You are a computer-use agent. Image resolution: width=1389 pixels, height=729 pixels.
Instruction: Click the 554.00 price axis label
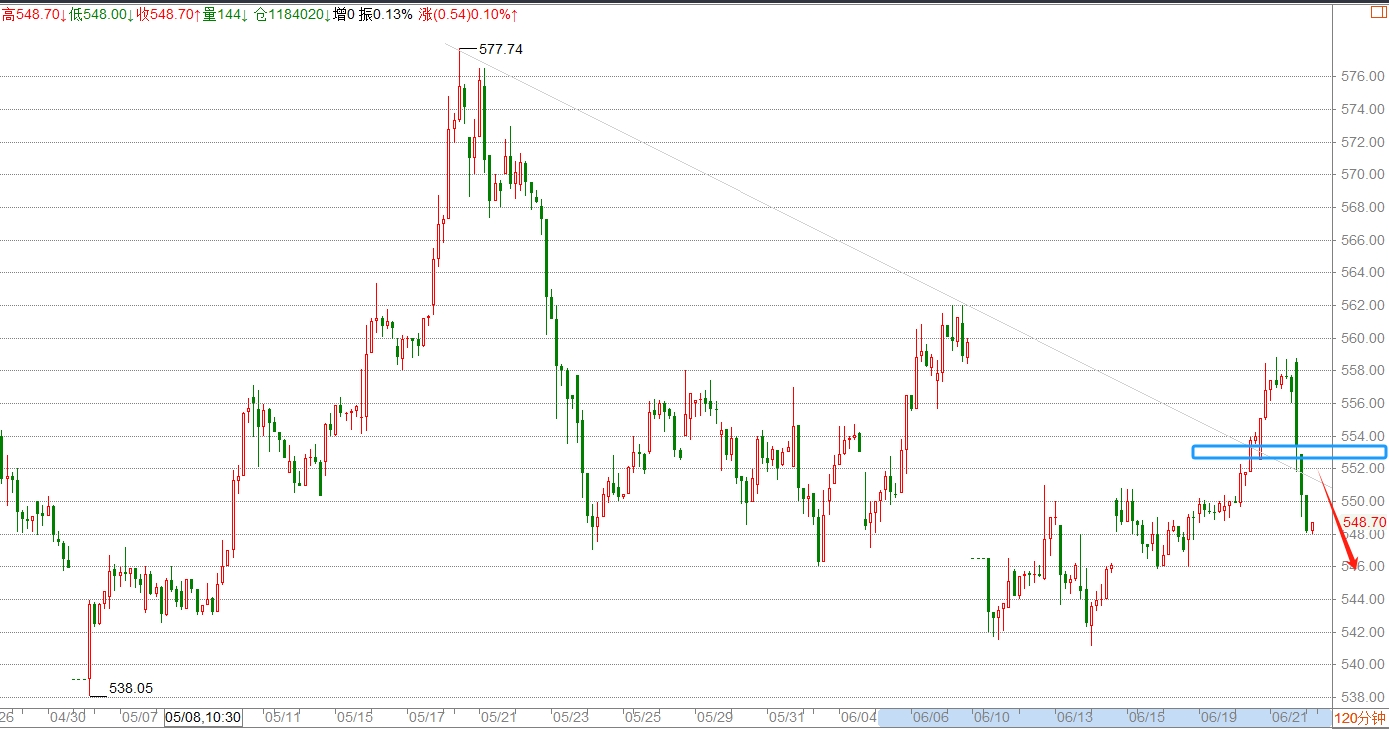1363,436
